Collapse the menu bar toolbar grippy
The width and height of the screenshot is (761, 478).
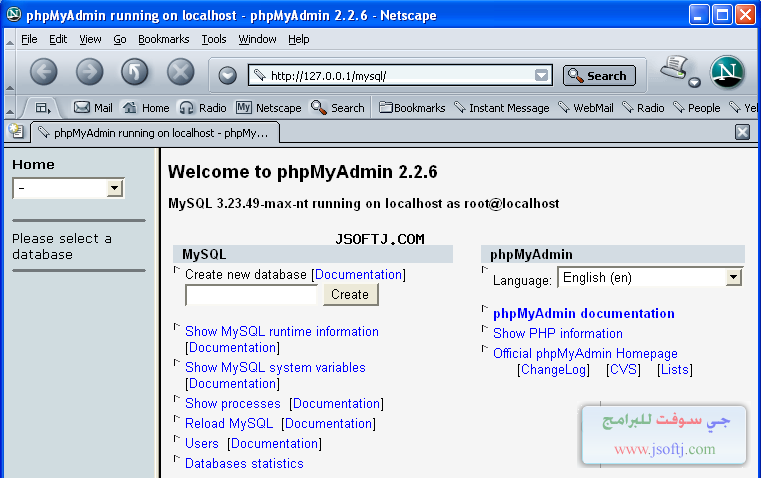tap(10, 40)
